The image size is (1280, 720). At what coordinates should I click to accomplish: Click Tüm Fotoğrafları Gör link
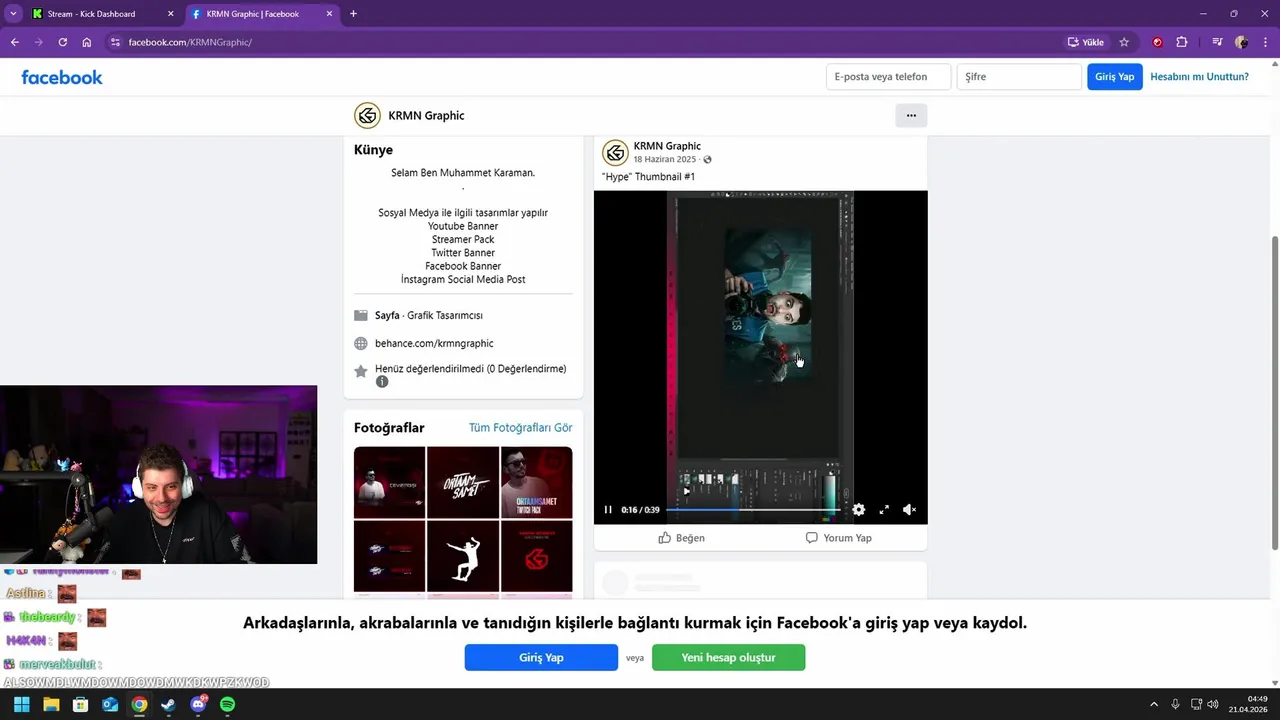(x=520, y=428)
